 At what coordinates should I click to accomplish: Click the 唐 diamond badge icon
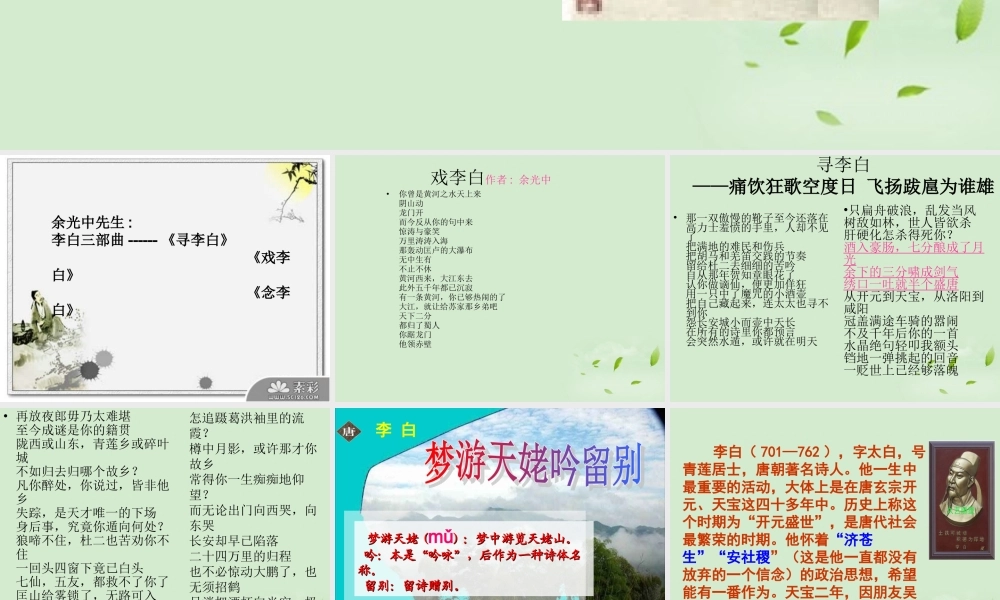point(349,432)
